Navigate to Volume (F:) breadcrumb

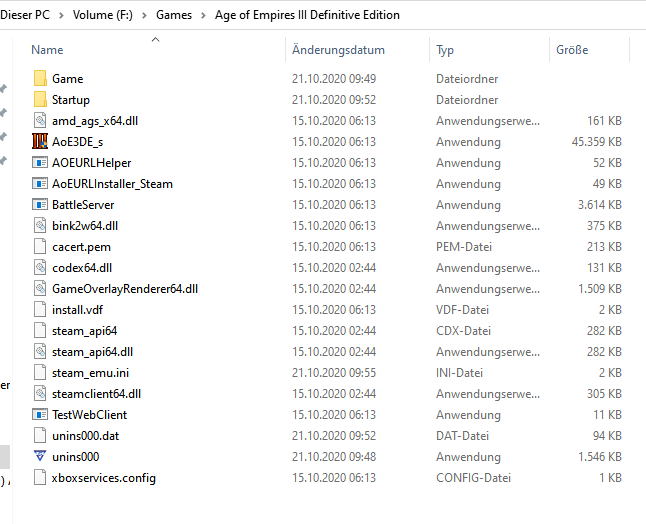tap(103, 15)
